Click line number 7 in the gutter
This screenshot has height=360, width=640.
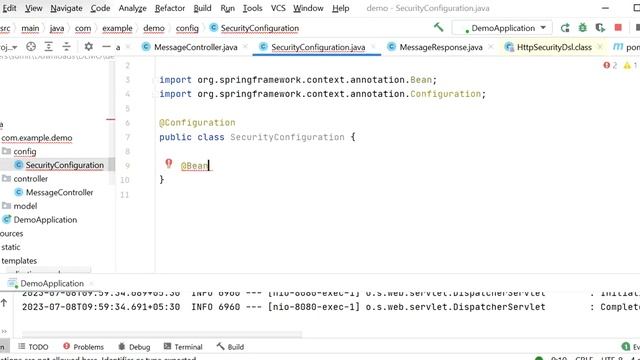click(127, 137)
